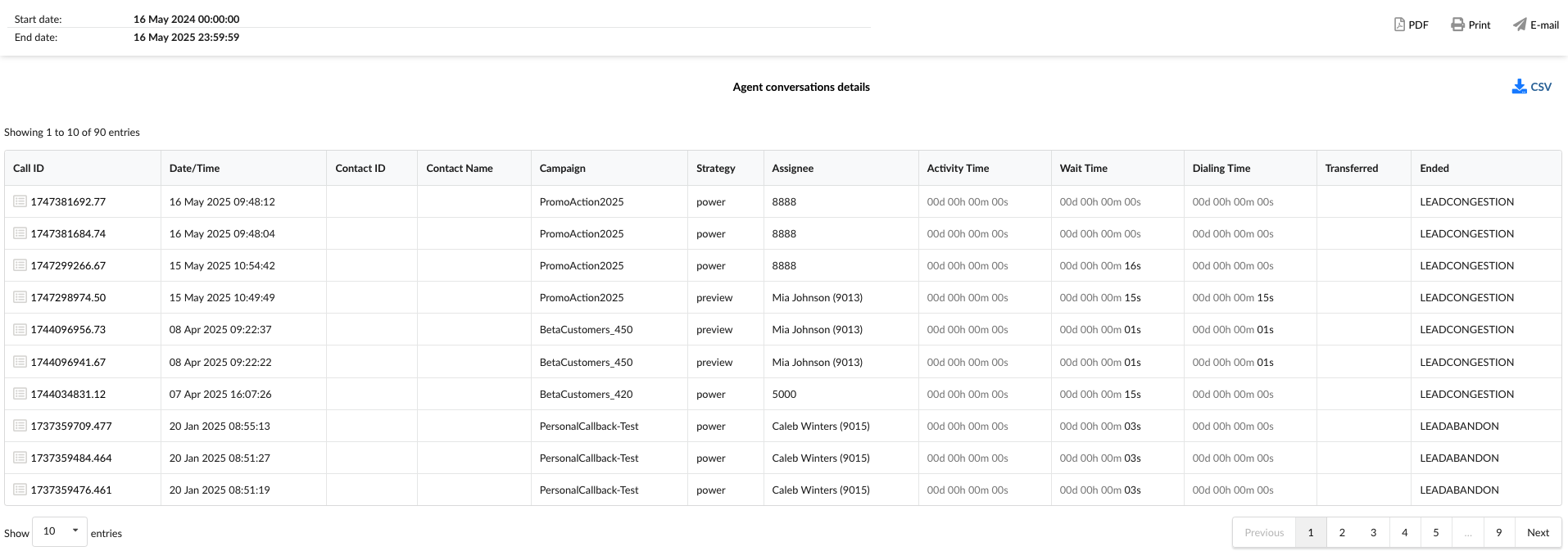Screen dimensions: 1568x560
Task: Open details icon for call 1747299266.67
Action: click(20, 265)
